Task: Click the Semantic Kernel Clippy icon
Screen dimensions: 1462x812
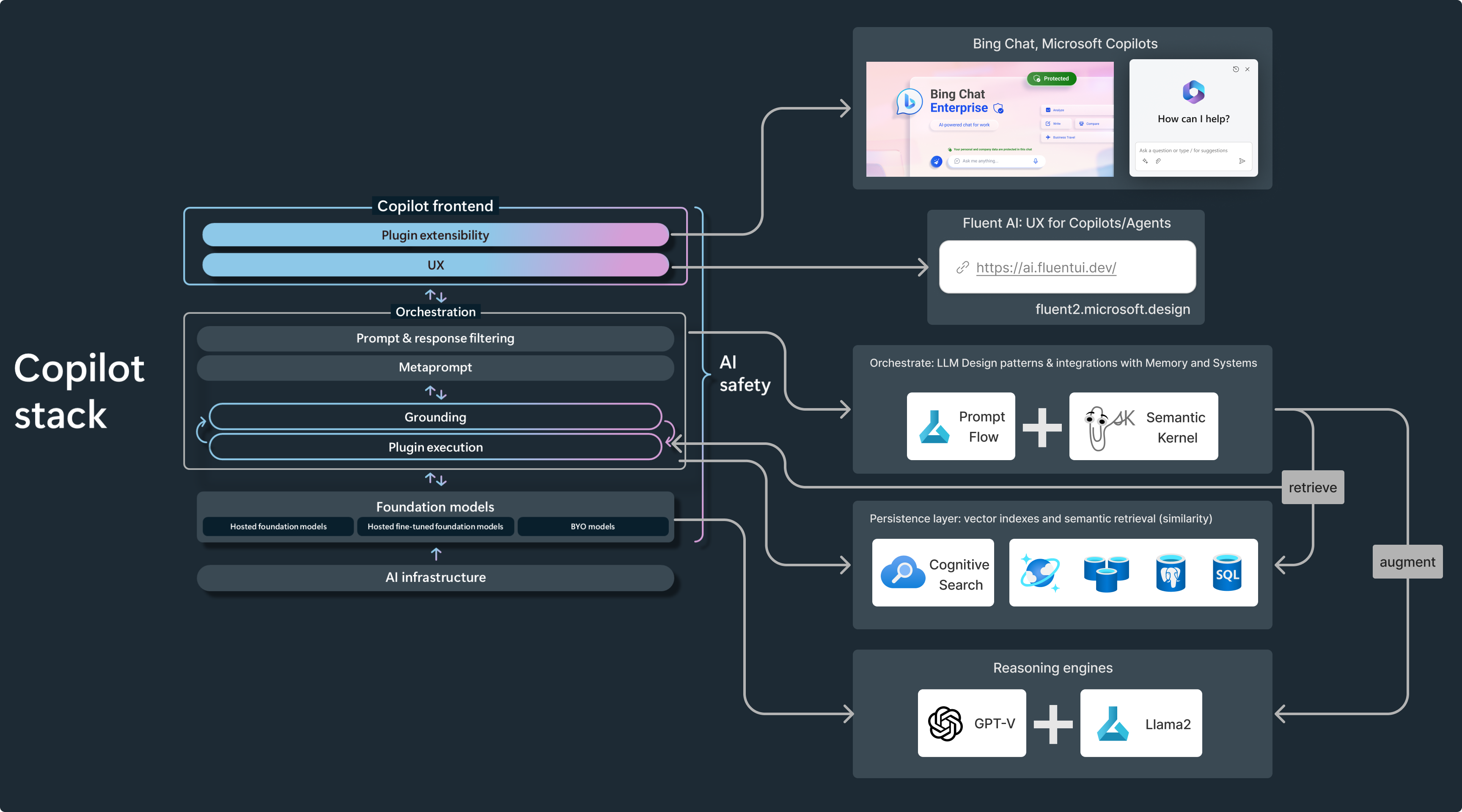Action: tap(1098, 428)
